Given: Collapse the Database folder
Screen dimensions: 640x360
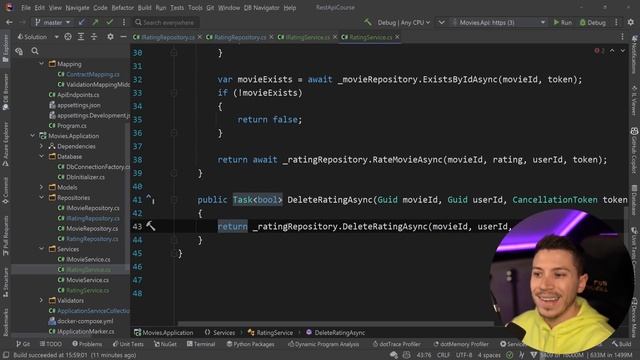Looking at the screenshot, I should (x=42, y=156).
